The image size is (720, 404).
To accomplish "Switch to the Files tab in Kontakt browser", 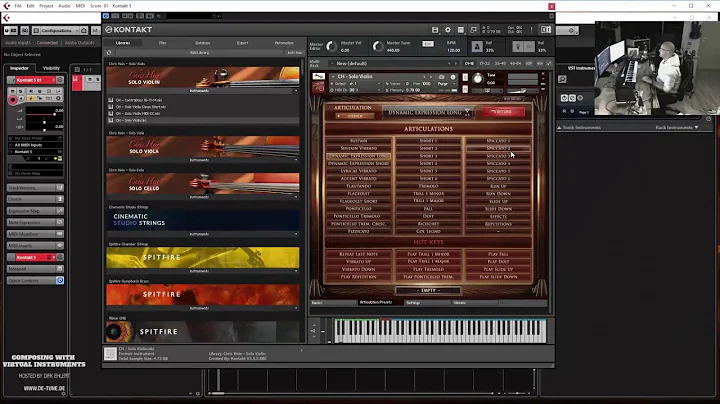I will 163,43.
